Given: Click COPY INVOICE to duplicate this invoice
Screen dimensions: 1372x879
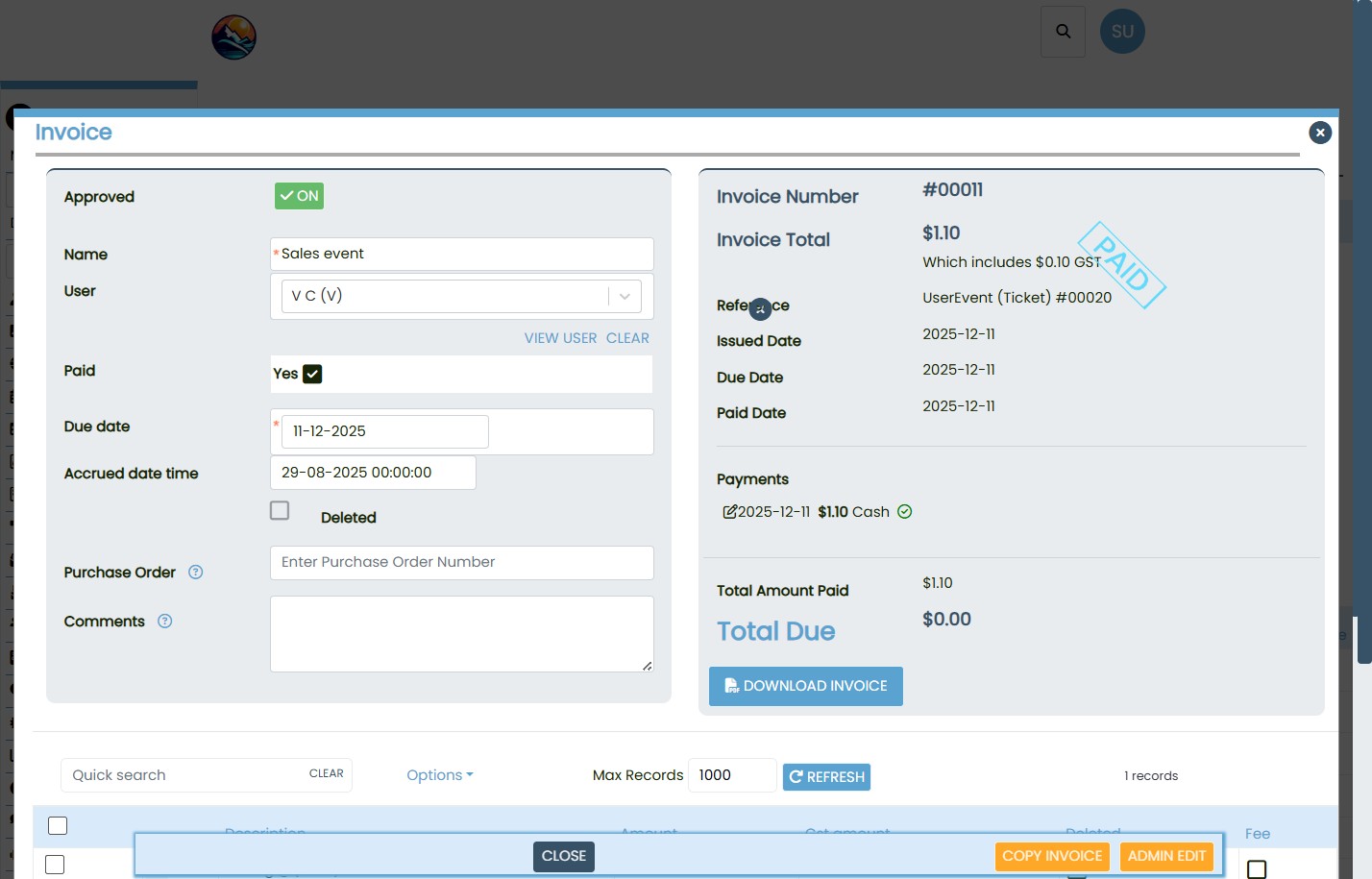Looking at the screenshot, I should [x=1052, y=856].
